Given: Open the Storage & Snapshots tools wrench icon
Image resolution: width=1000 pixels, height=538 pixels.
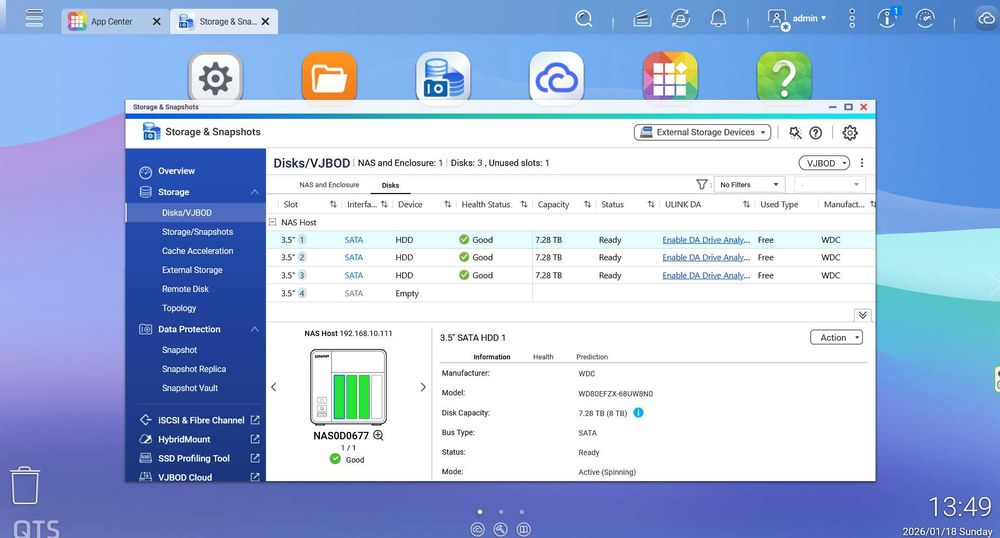Looking at the screenshot, I should tap(795, 133).
